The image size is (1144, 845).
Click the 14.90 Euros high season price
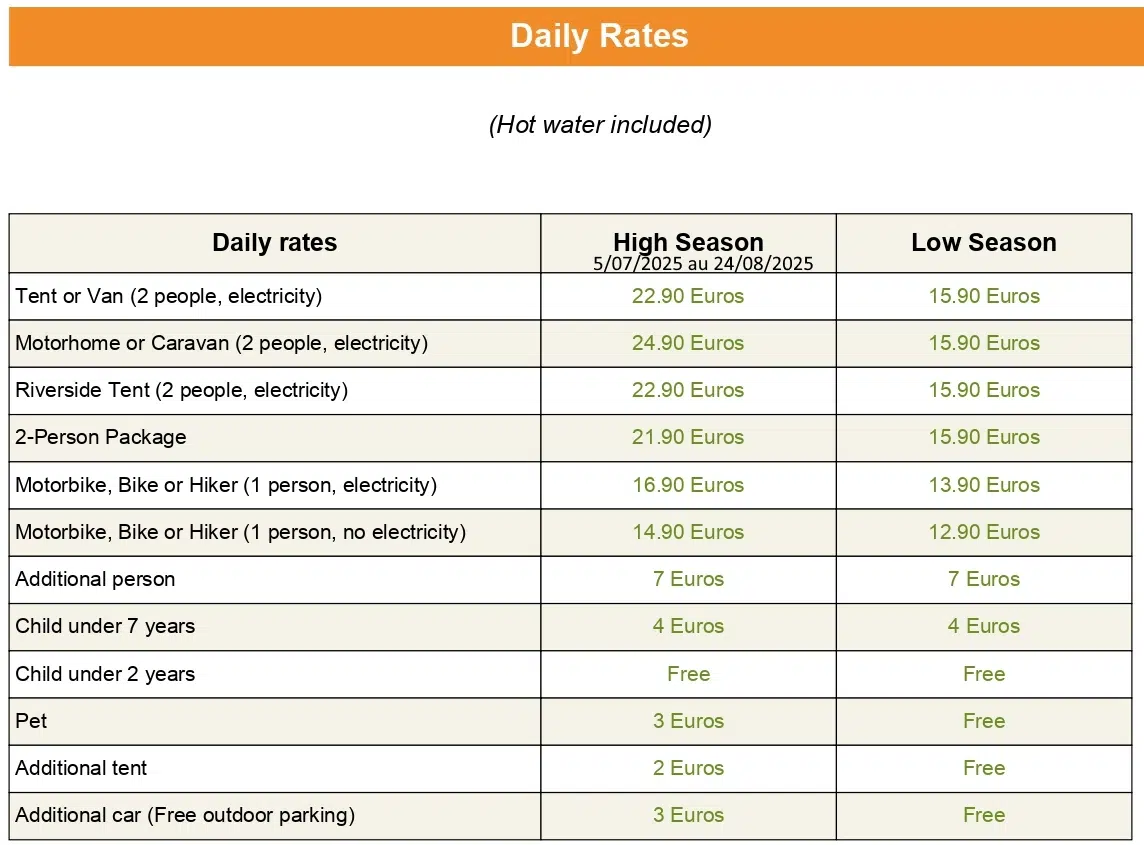pos(688,532)
